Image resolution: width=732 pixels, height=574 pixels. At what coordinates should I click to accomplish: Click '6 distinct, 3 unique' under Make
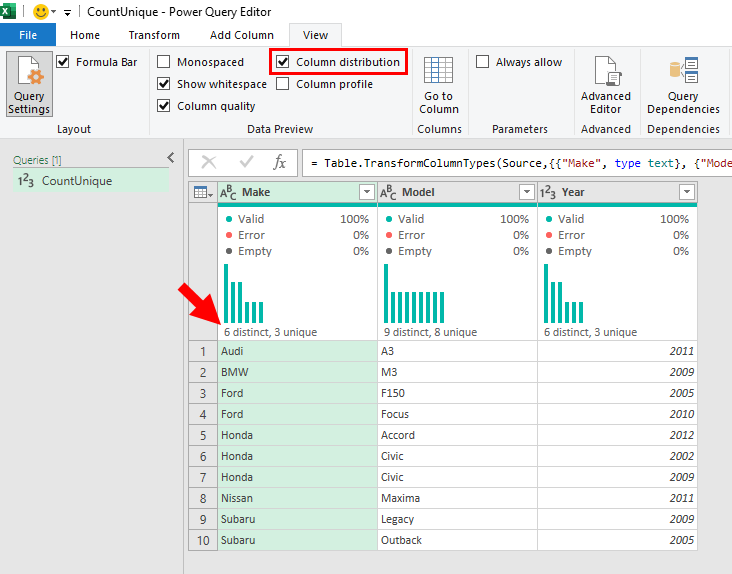[270, 332]
